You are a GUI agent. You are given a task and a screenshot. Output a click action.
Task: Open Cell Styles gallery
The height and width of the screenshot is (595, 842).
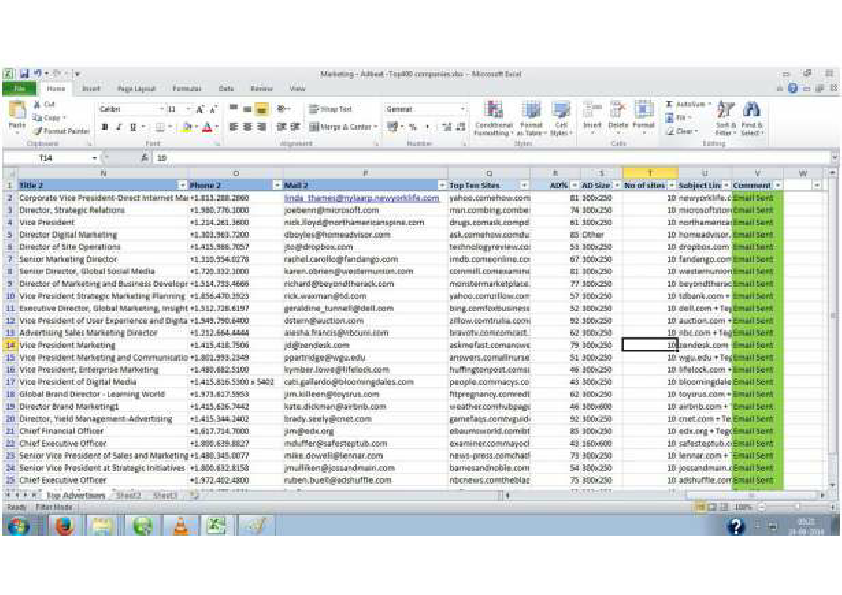[x=561, y=119]
